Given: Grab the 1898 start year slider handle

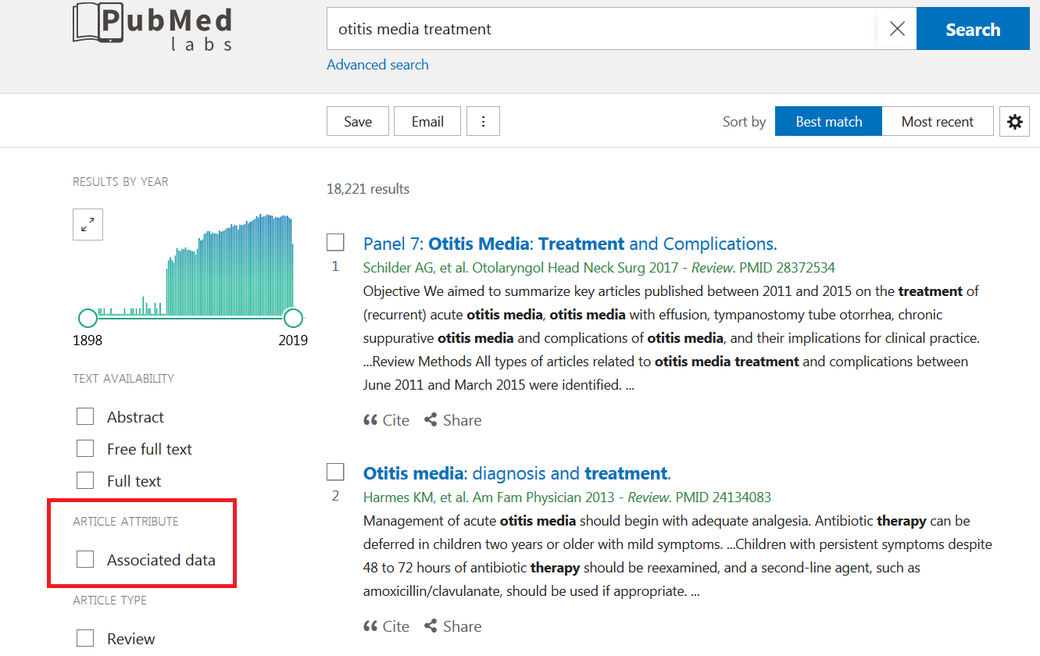Looking at the screenshot, I should pyautogui.click(x=88, y=318).
